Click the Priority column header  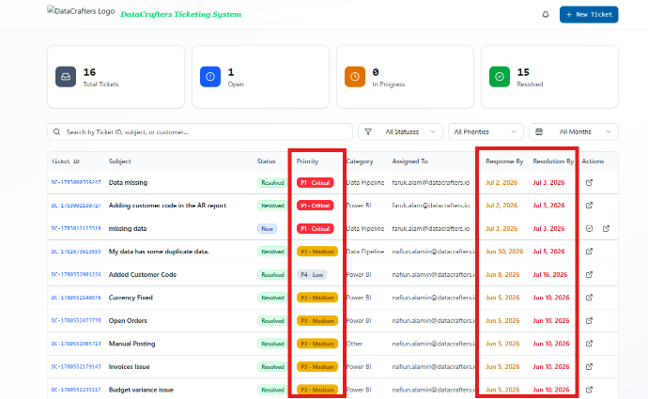click(307, 161)
